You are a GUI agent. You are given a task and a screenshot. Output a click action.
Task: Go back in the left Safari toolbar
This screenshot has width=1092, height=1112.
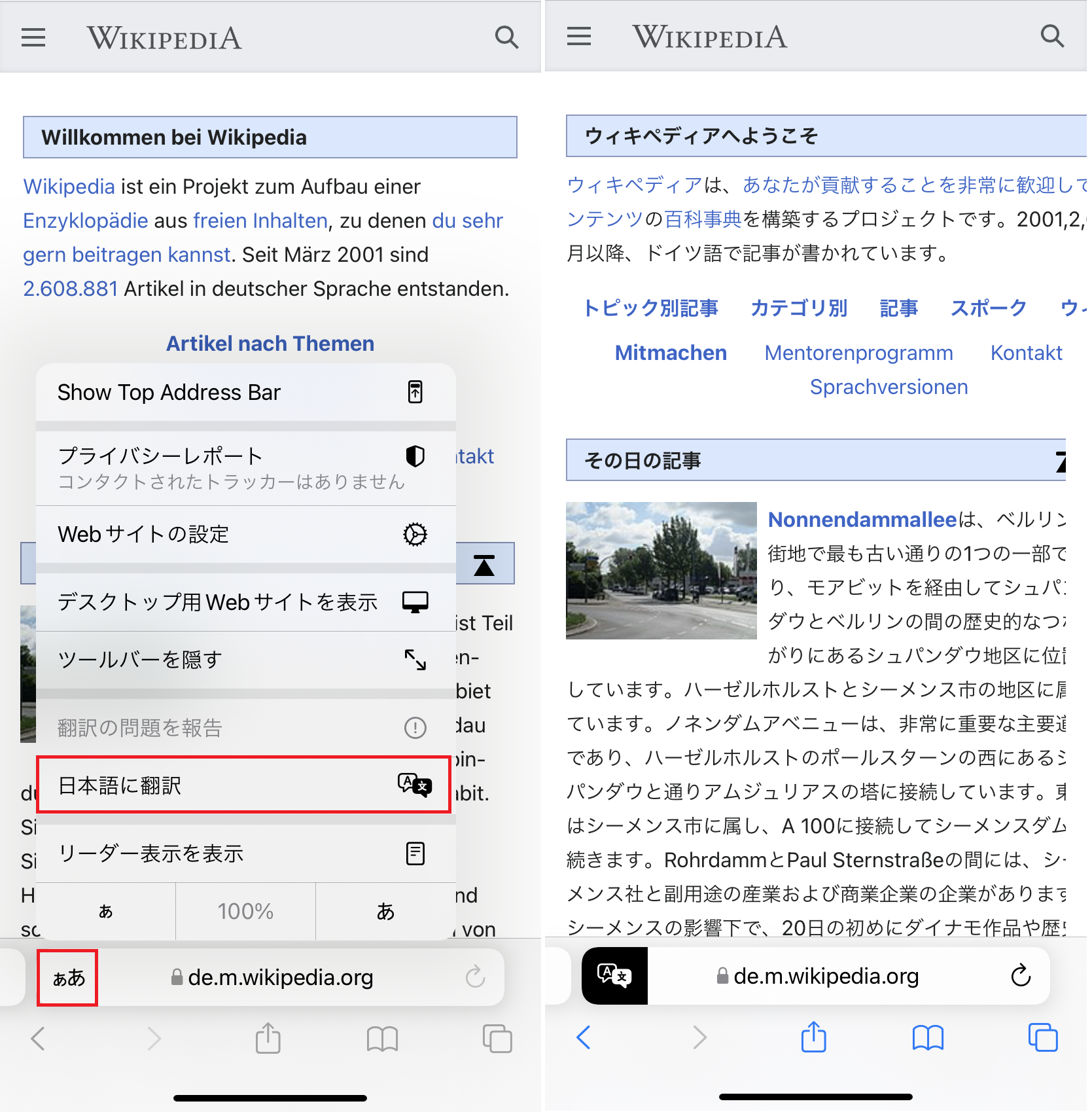[39, 1038]
